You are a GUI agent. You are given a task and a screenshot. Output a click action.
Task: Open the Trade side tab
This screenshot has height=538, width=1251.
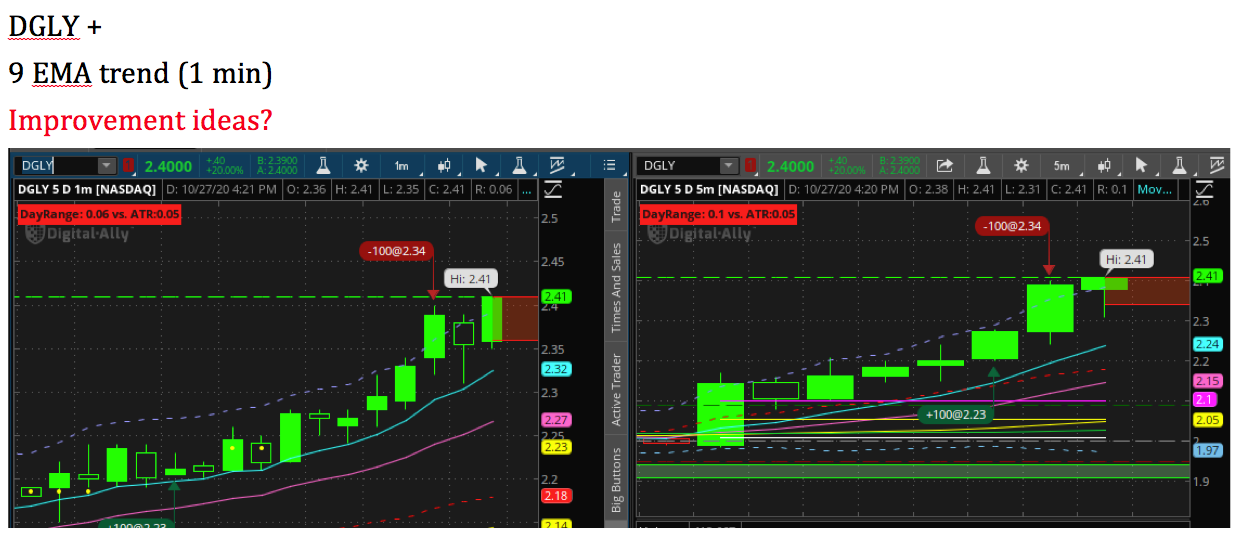tap(617, 207)
